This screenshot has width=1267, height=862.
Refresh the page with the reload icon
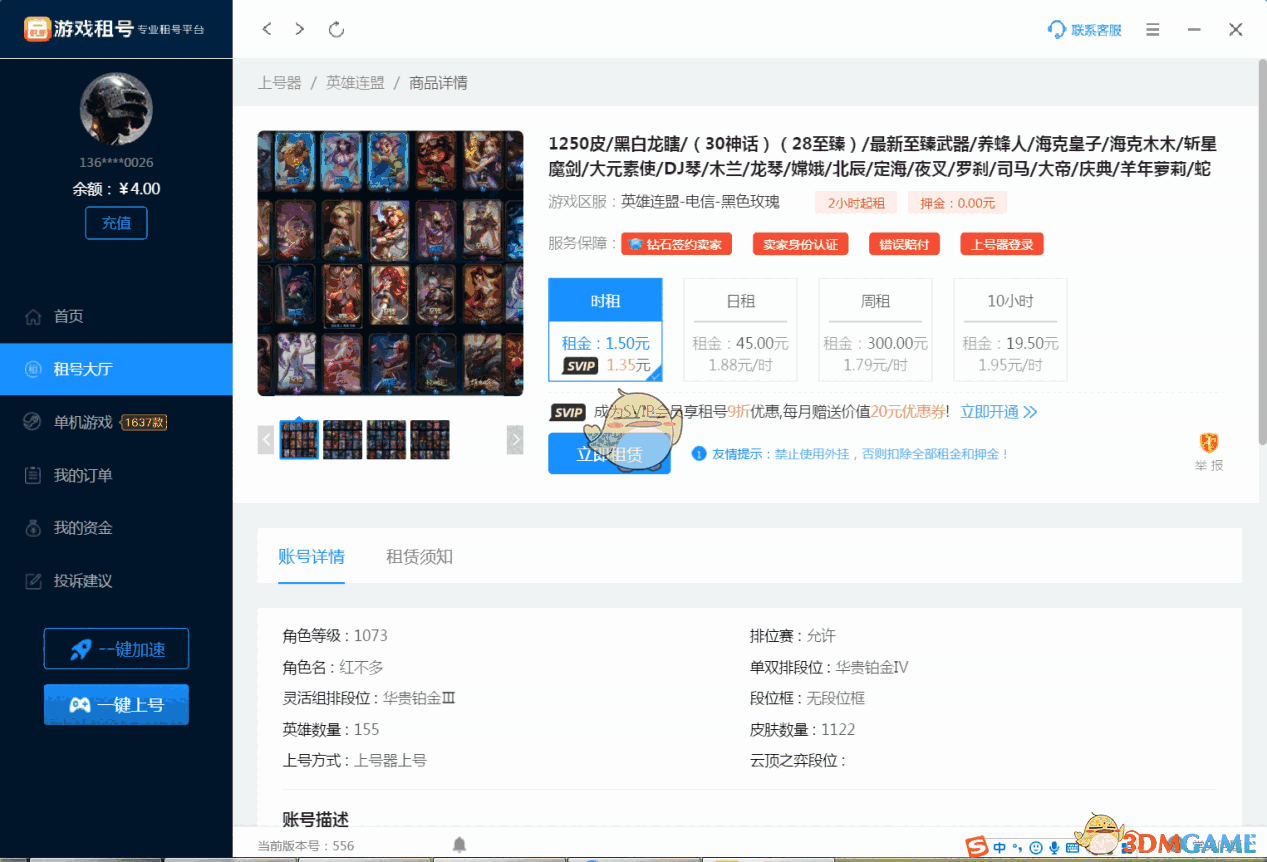336,30
